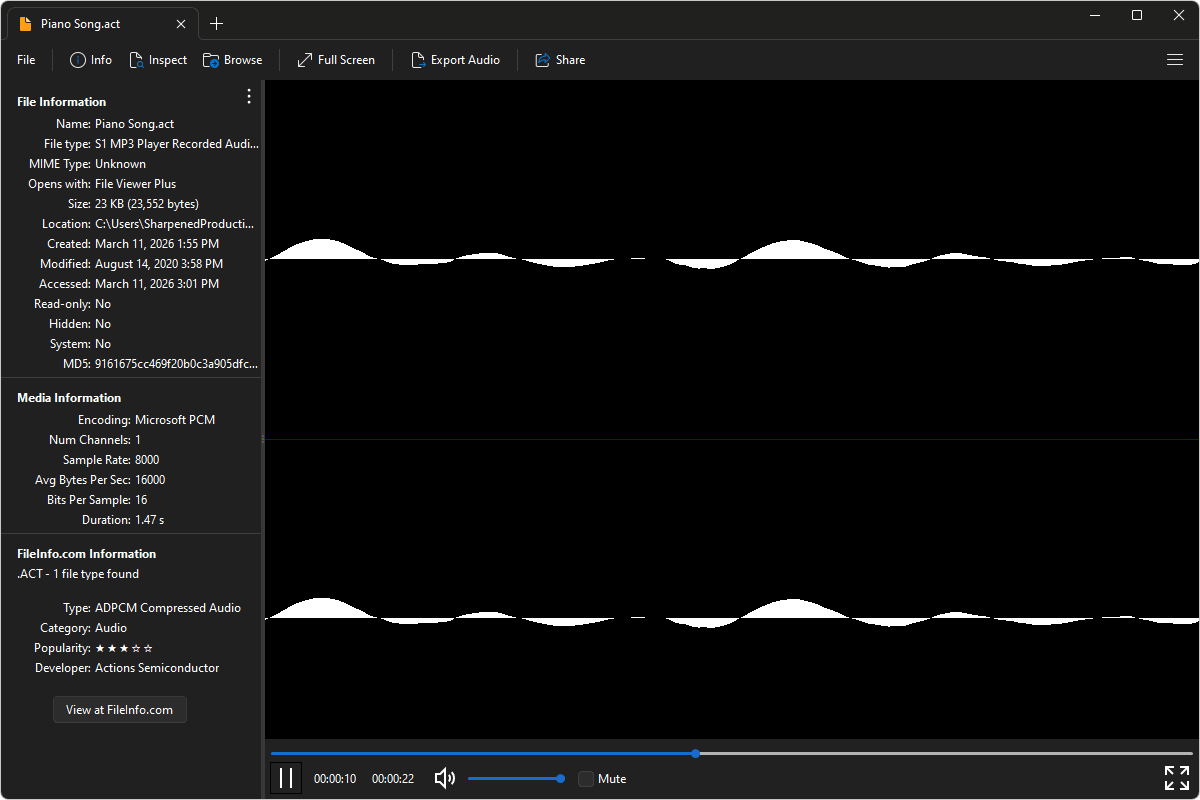1200x800 pixels.
Task: Click the volume slider handle
Action: (560, 778)
